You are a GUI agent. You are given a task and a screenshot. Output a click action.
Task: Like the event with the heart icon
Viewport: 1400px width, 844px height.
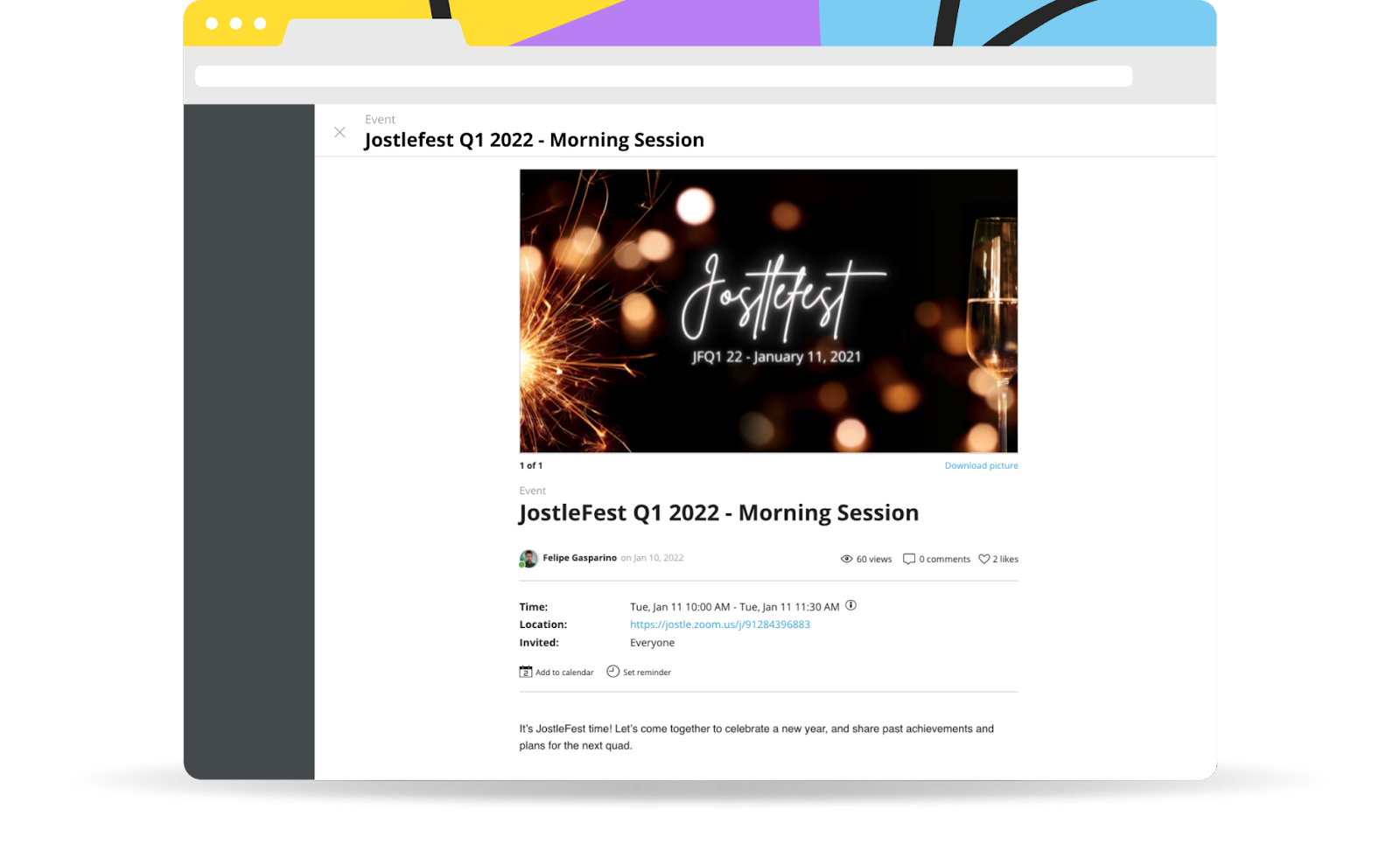(983, 559)
